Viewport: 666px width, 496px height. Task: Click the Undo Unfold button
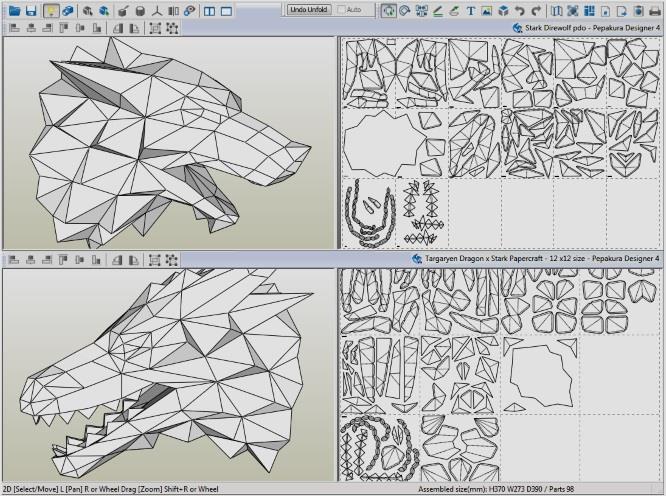click(309, 9)
